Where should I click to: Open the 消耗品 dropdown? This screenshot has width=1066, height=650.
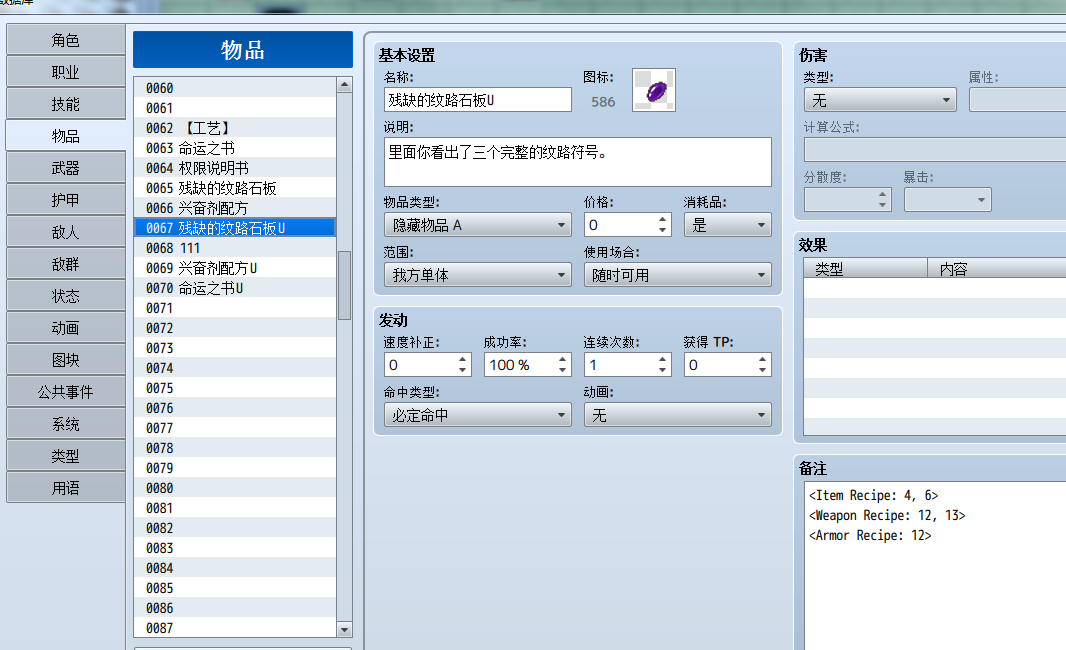pyautogui.click(x=727, y=225)
